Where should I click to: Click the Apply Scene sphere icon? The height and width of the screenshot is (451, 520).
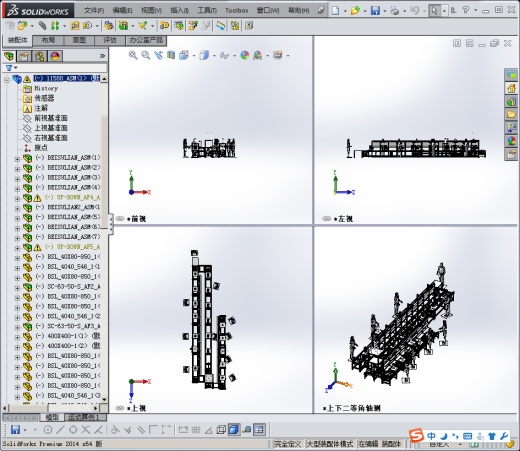[x=257, y=55]
